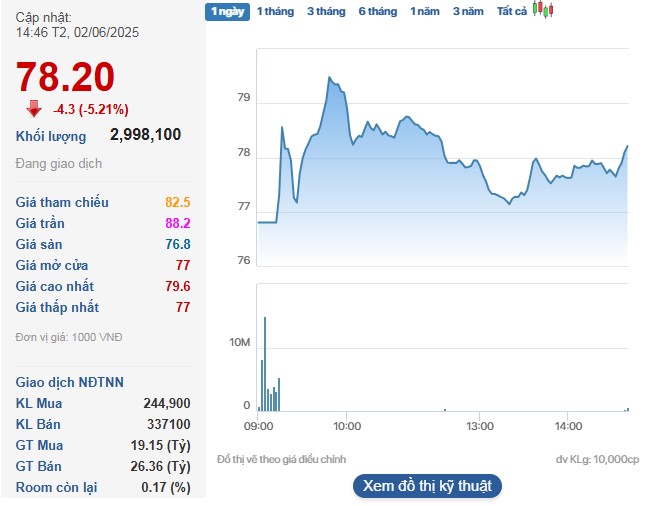Show the 3 tháng chart range
669x506 pixels.
[x=325, y=11]
